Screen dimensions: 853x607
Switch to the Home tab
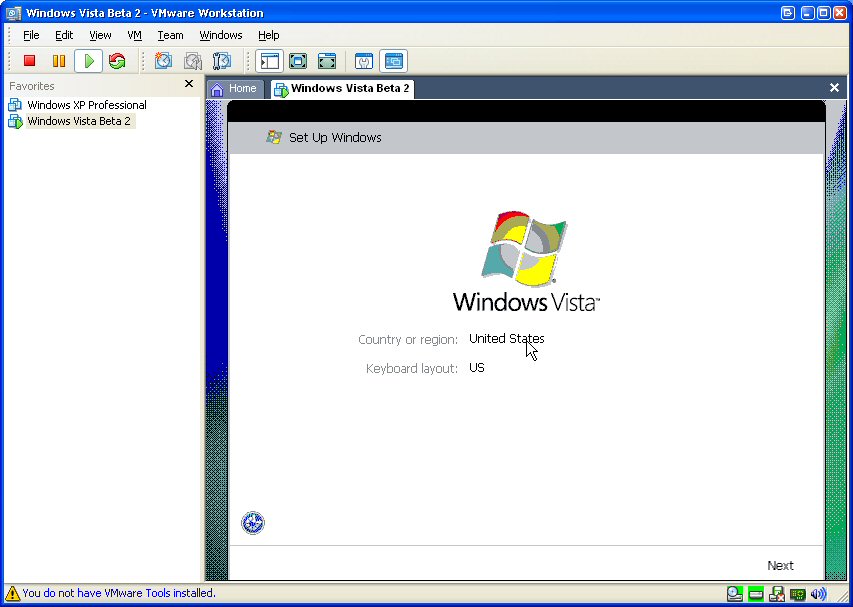point(234,89)
